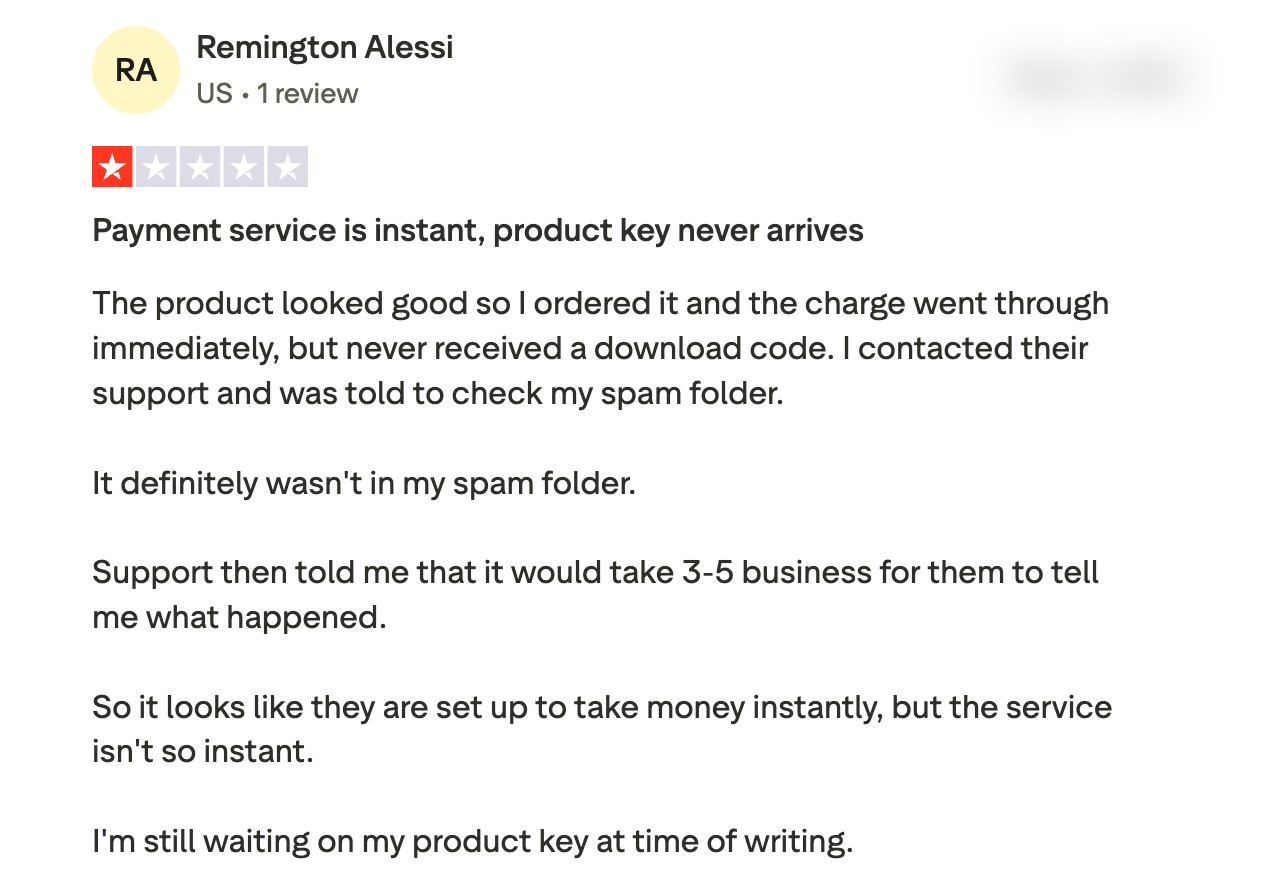1268x888 pixels.
Task: Click the 'me what happened.' line
Action: pyautogui.click(x=239, y=617)
